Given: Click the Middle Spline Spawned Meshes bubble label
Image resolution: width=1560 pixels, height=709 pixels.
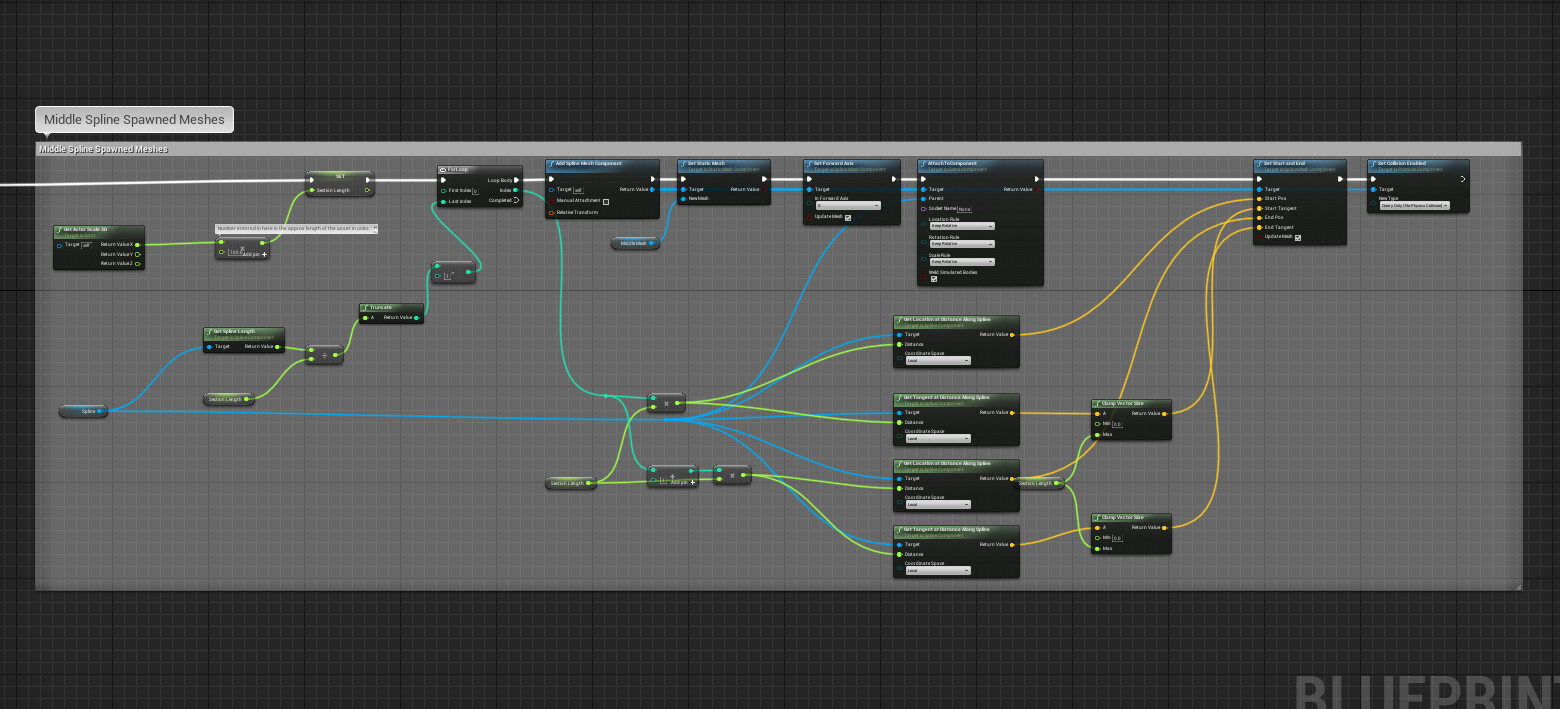Looking at the screenshot, I should [133, 118].
